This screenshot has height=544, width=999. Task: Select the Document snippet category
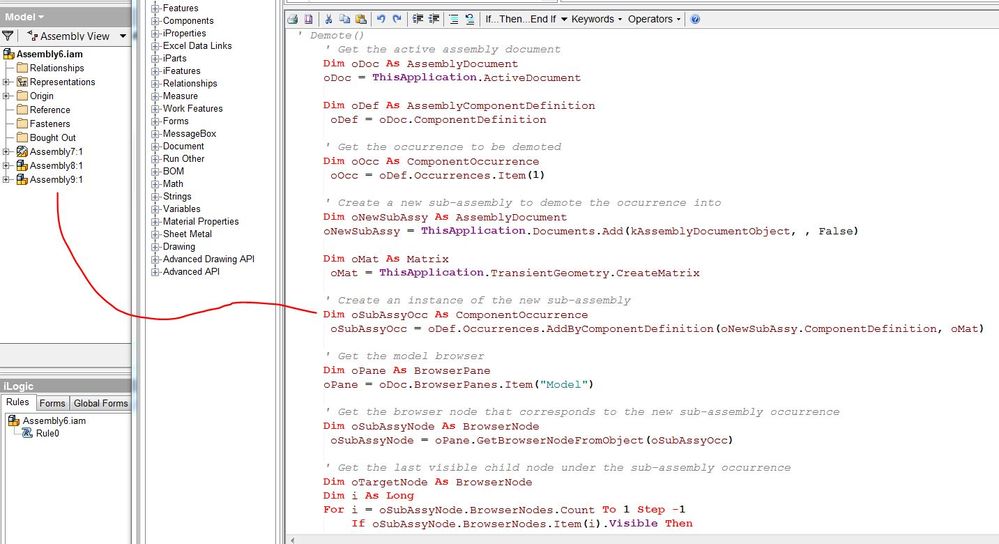point(183,146)
